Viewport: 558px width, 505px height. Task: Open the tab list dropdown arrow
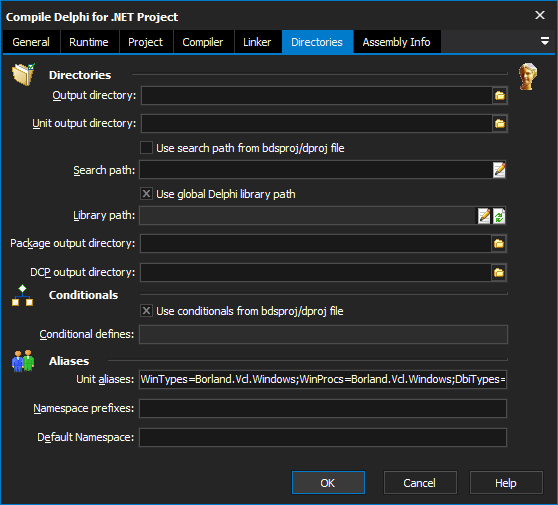coord(544,41)
